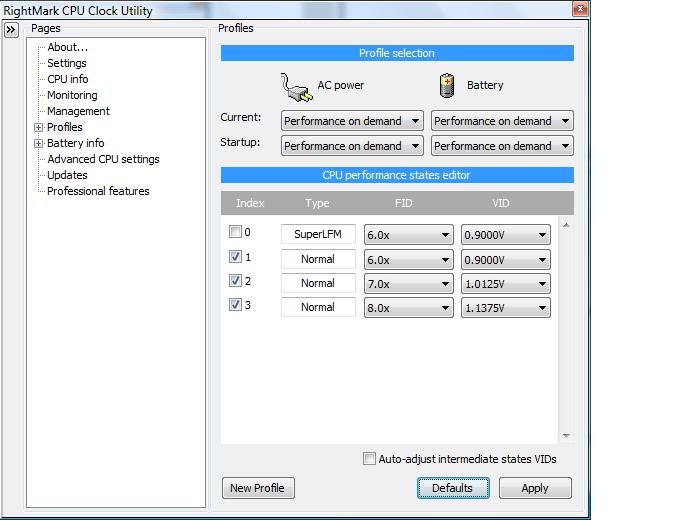
Task: Click the FID column header
Action: click(x=403, y=203)
